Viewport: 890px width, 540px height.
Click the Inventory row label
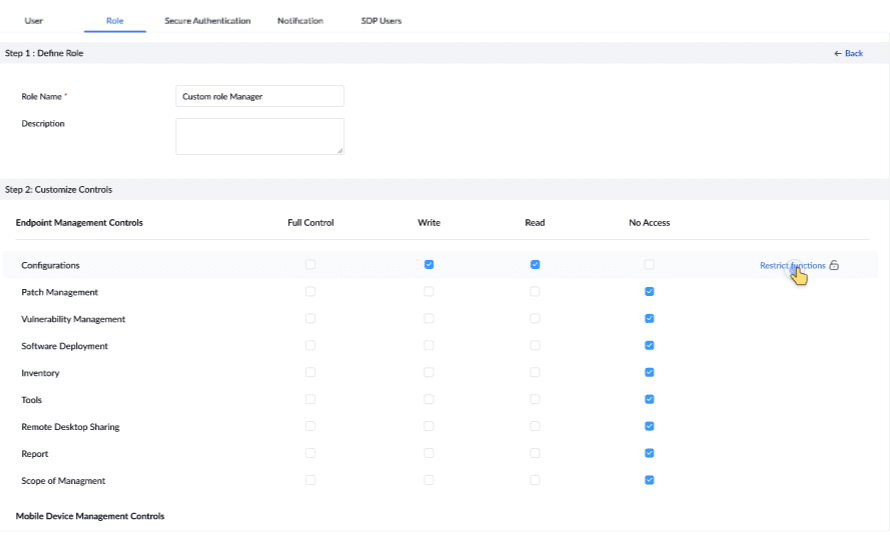pos(40,373)
